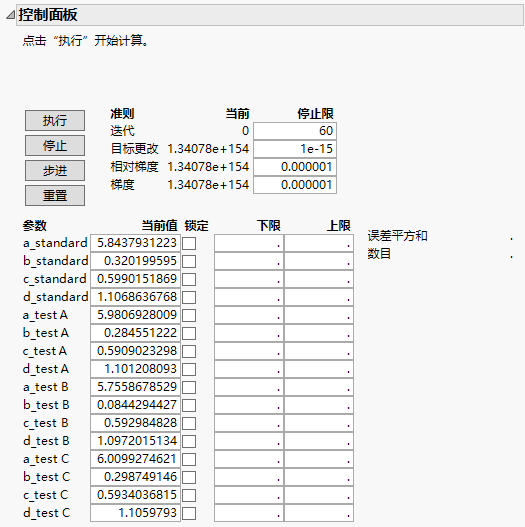This screenshot has height=527, width=525.
Task: Edit d_test A current value 1.101208093
Action: coord(135,369)
